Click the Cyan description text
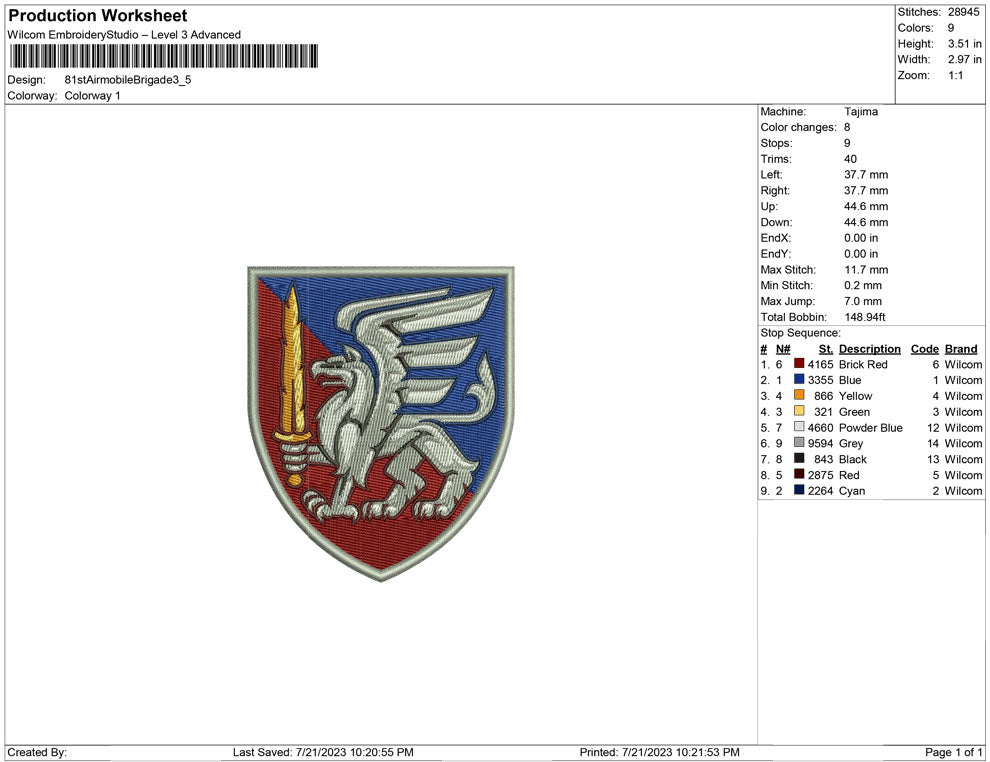 (x=852, y=491)
